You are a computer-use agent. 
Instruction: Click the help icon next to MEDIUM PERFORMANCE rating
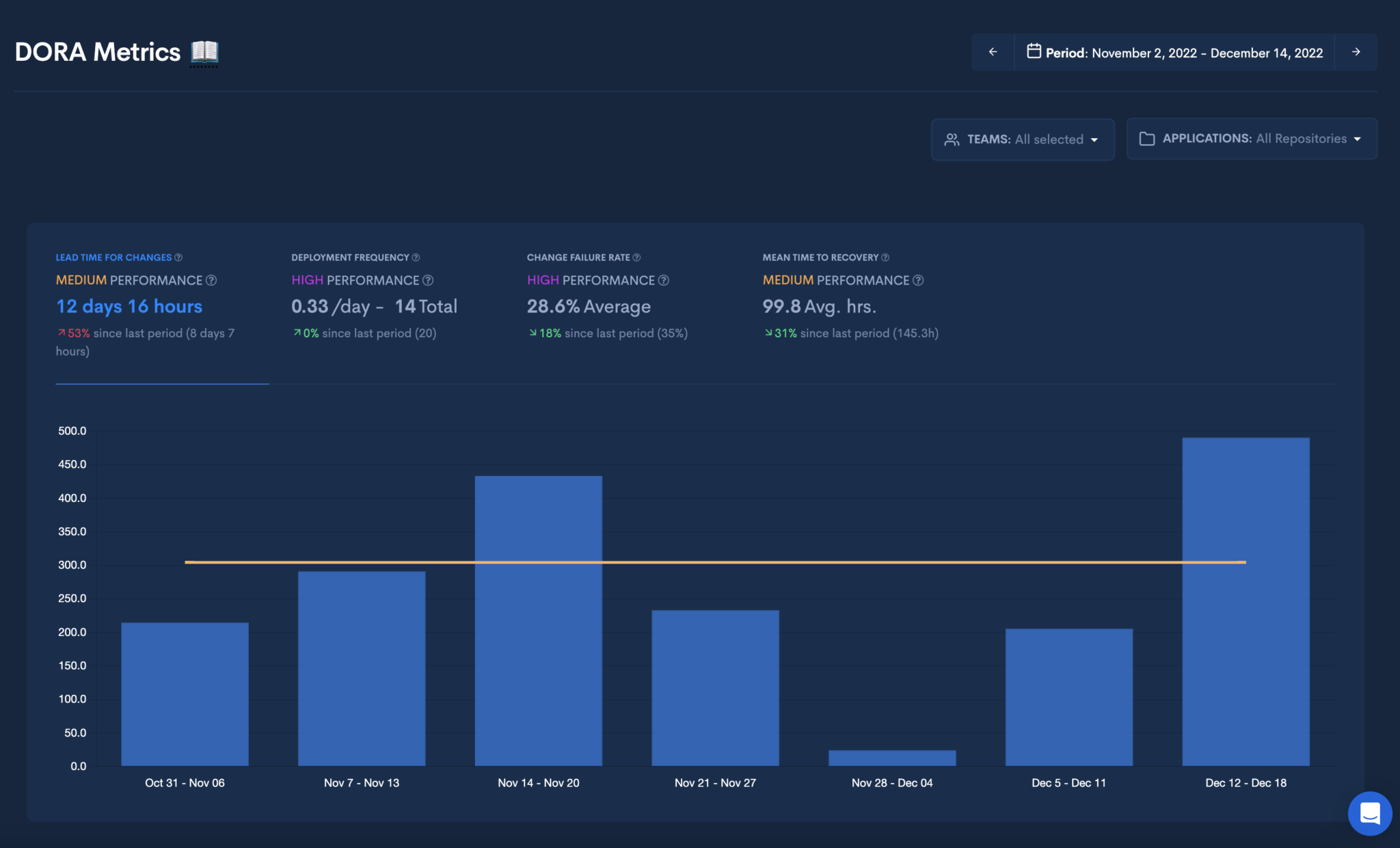point(211,280)
